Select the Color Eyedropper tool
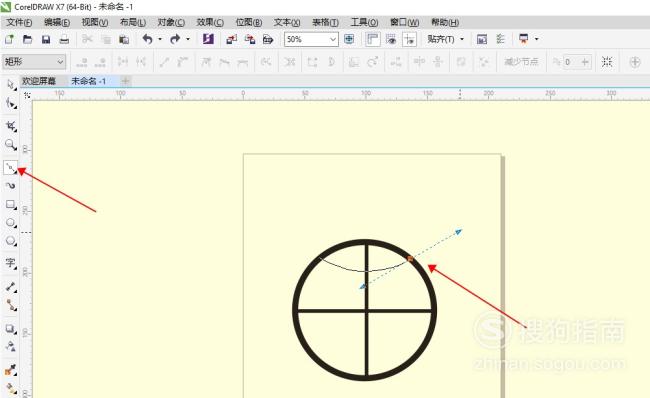 tap(11, 370)
